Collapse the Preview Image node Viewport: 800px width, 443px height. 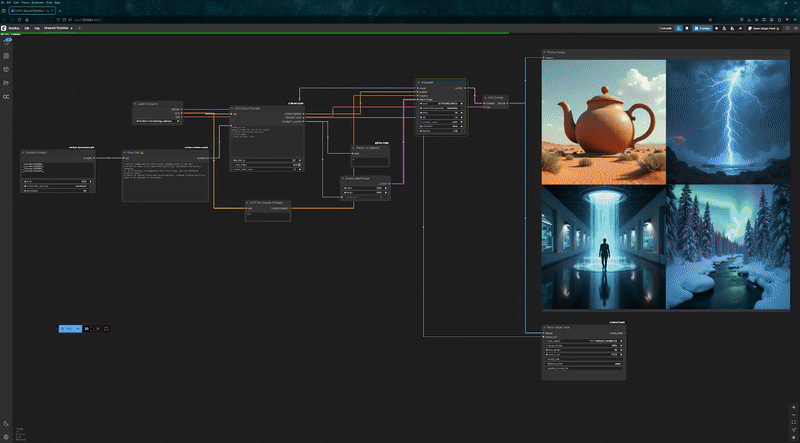545,52
